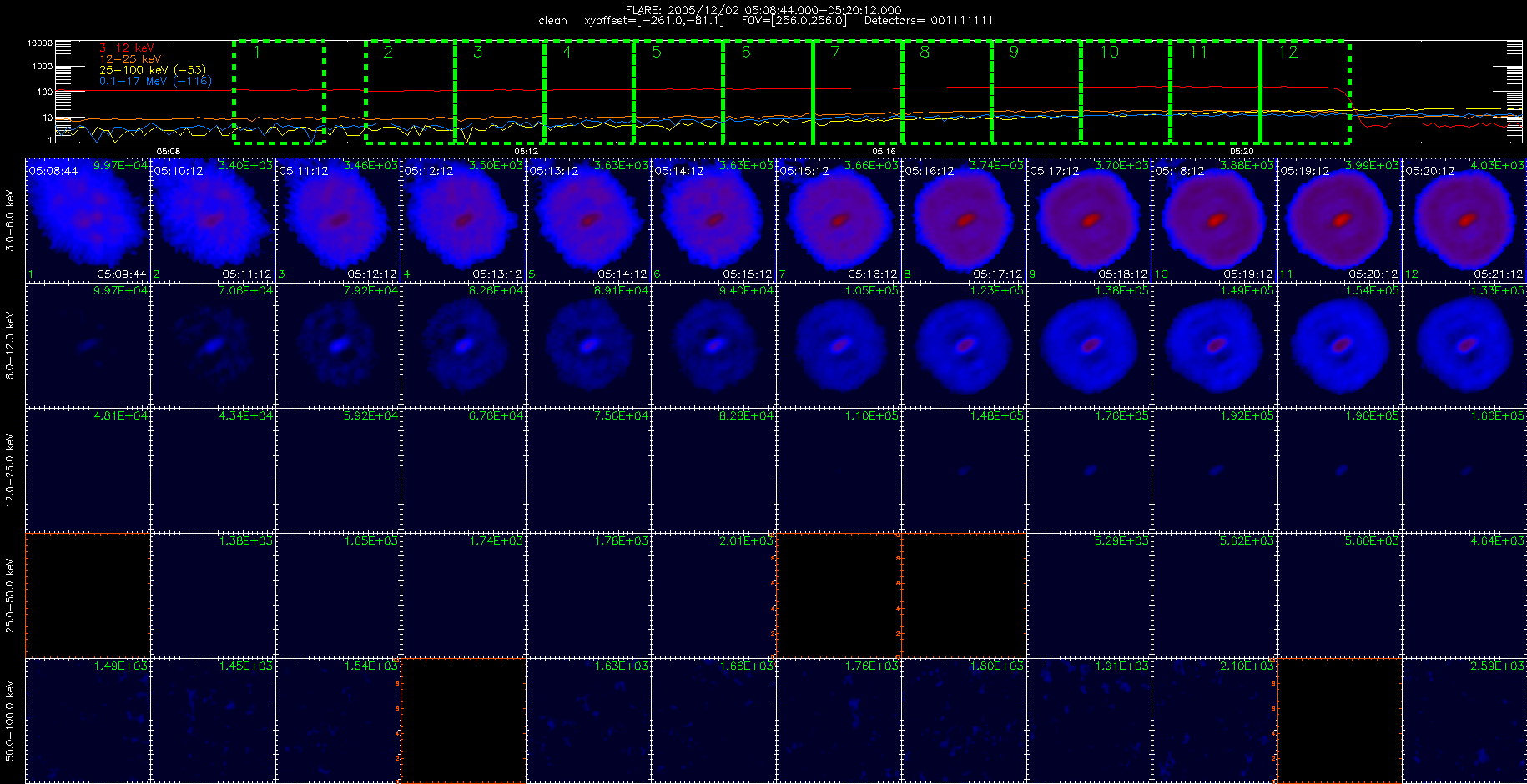This screenshot has height=784, width=1527.
Task: View the 12.0-25.0 keV image labeled 1.92E+05
Action: click(1214, 470)
